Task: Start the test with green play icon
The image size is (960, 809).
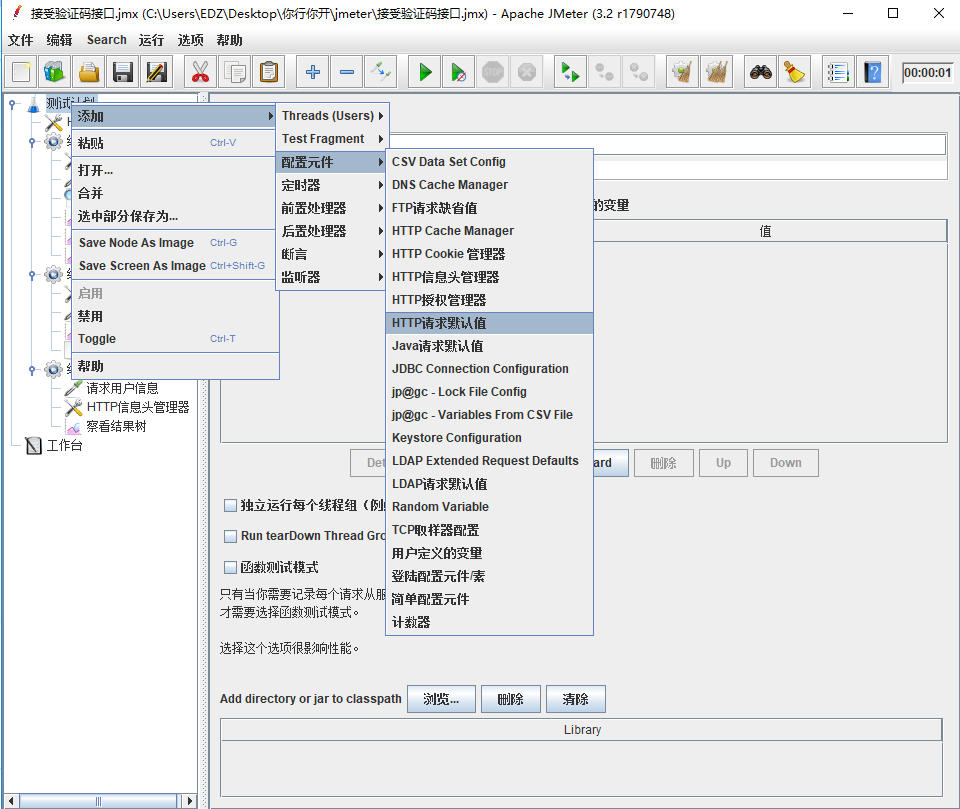Action: pyautogui.click(x=424, y=72)
